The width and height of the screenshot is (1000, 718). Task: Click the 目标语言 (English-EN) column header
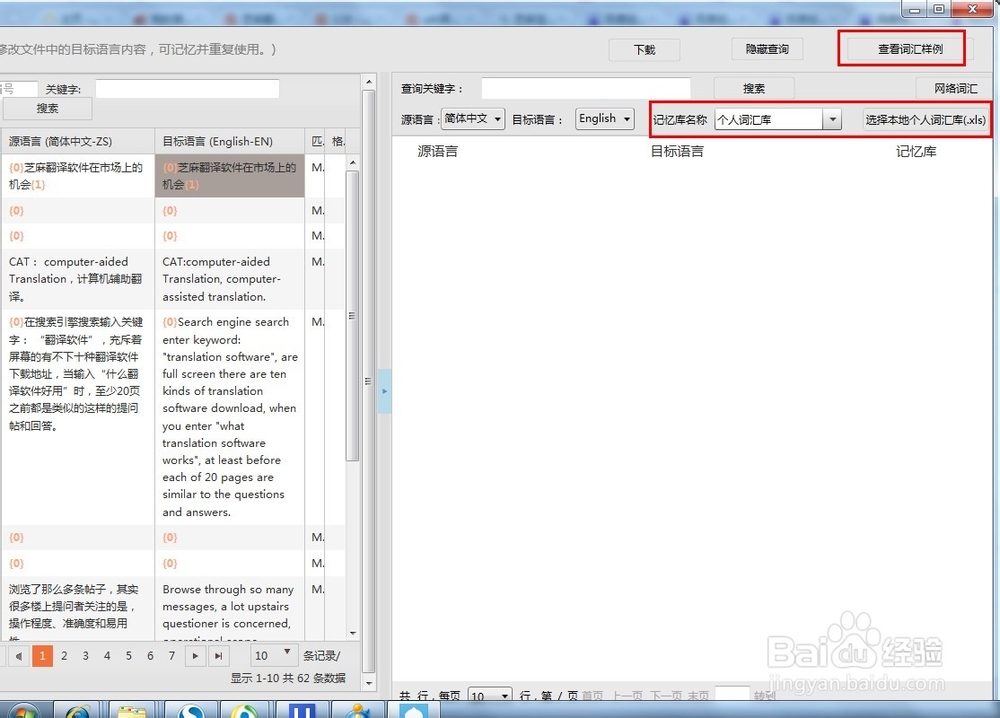click(230, 141)
